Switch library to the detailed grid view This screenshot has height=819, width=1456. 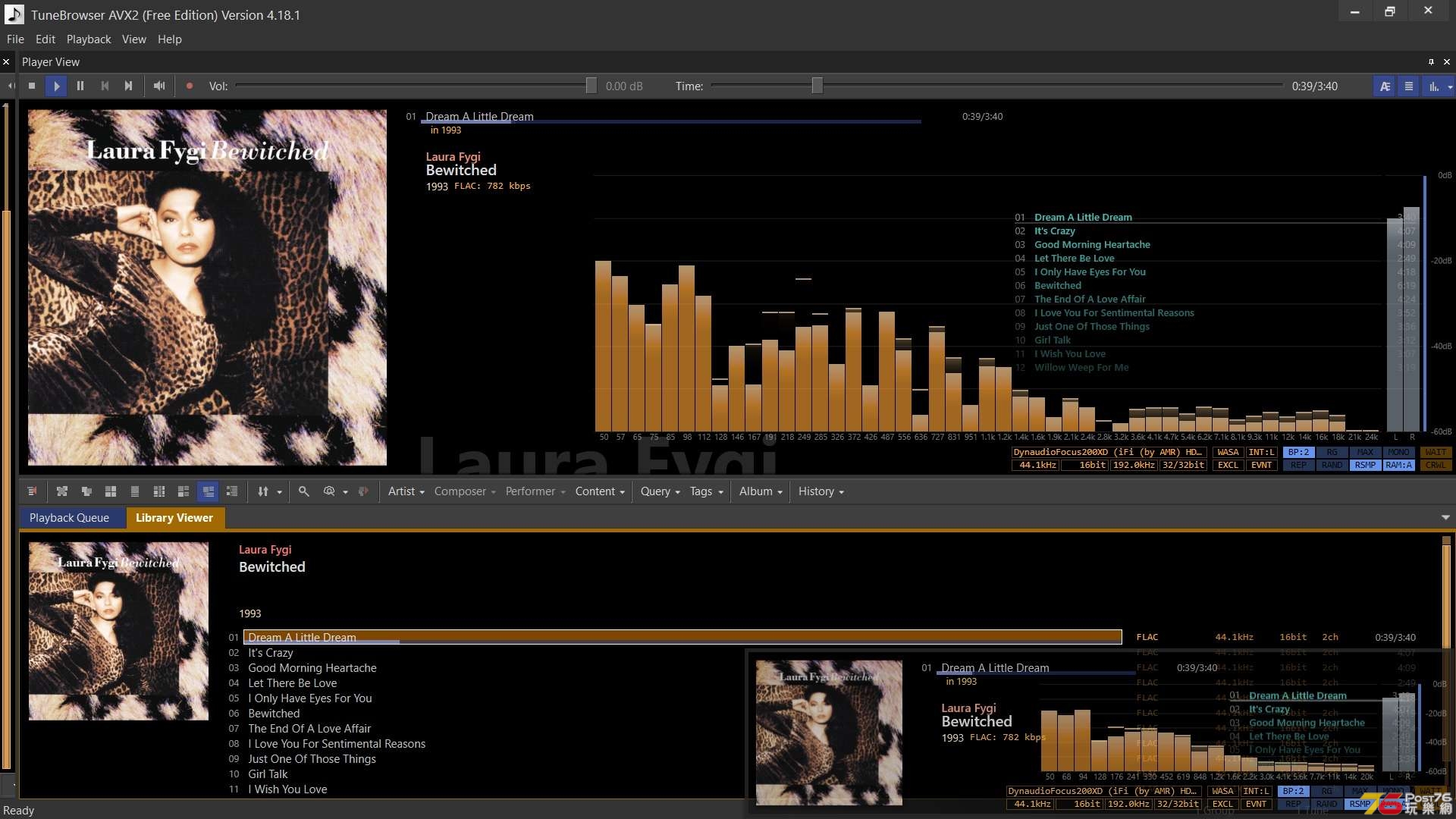tap(159, 491)
